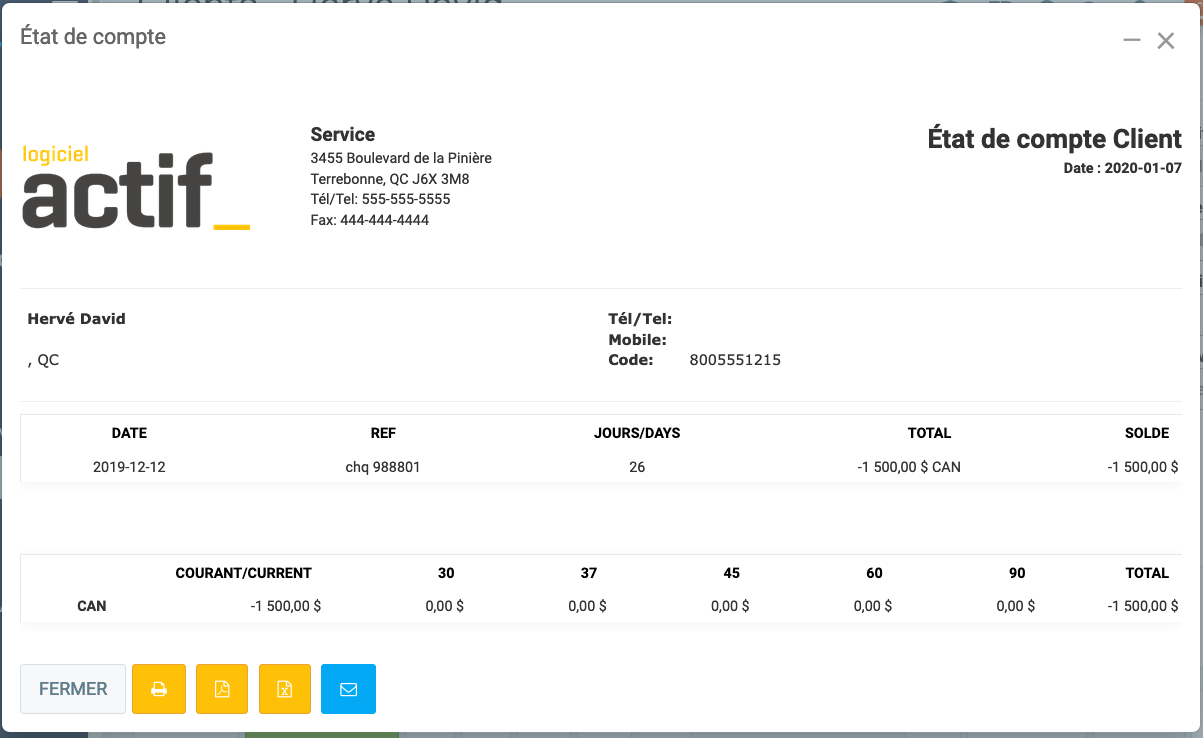Click the État de compte Client heading
The image size is (1203, 738).
(1054, 139)
